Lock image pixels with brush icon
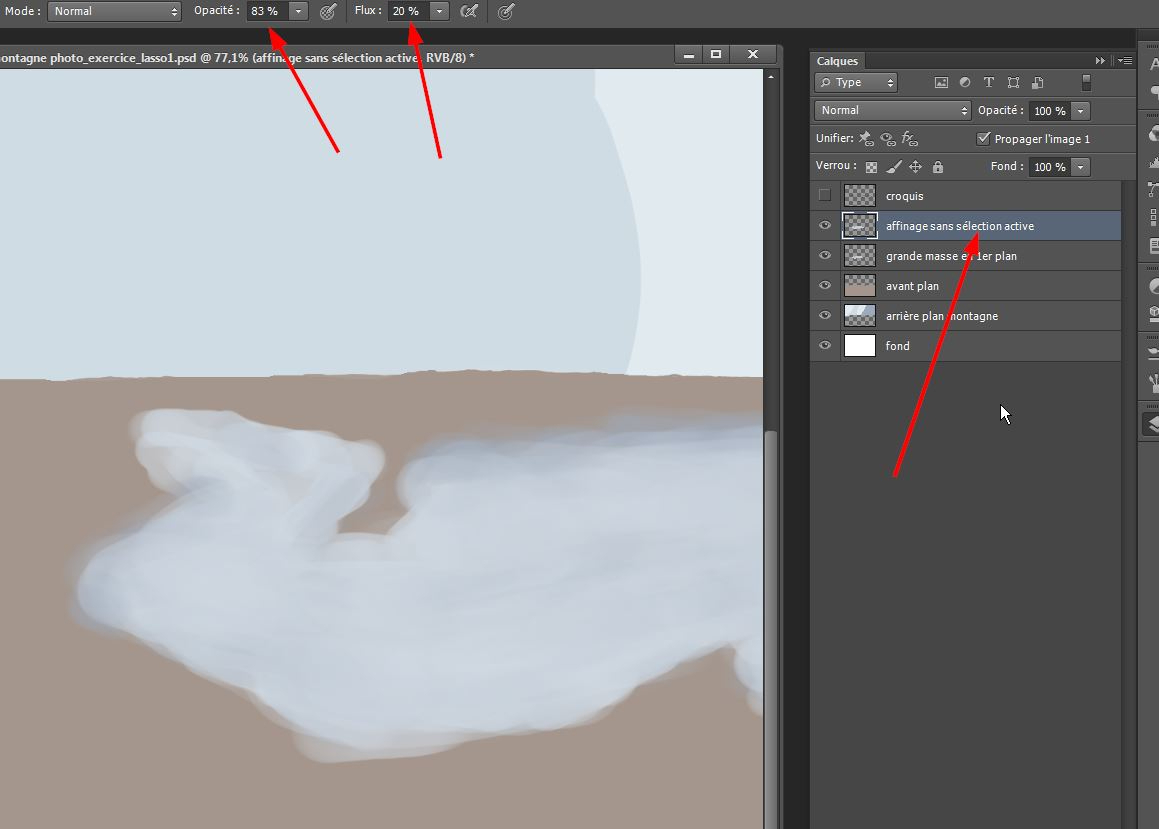 point(894,168)
